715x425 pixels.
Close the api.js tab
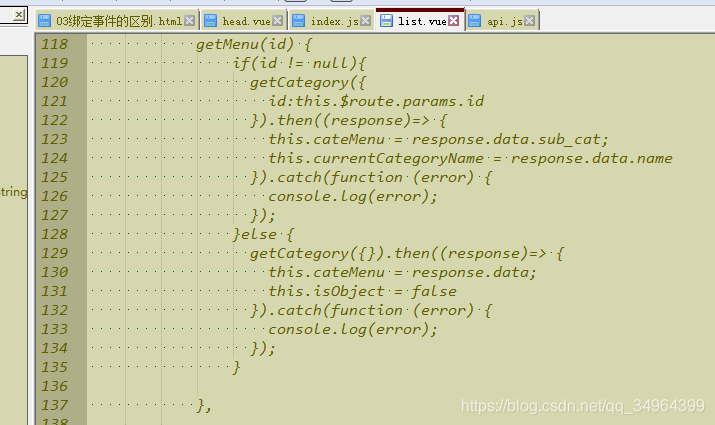529,21
